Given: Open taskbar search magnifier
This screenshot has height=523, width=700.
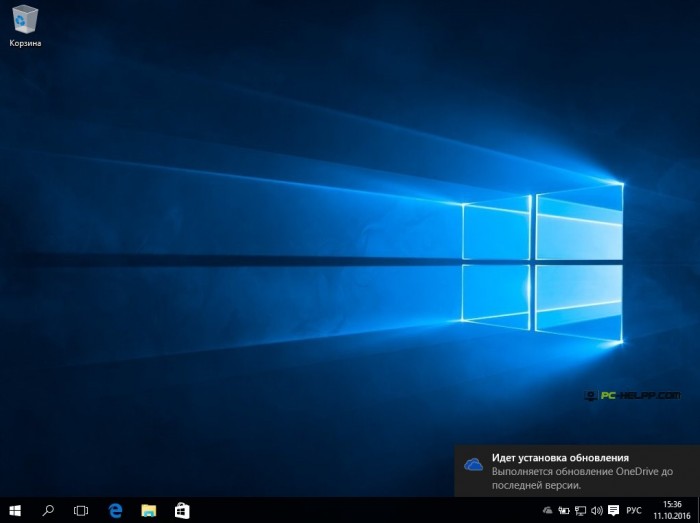Looking at the screenshot, I should click(x=48, y=510).
